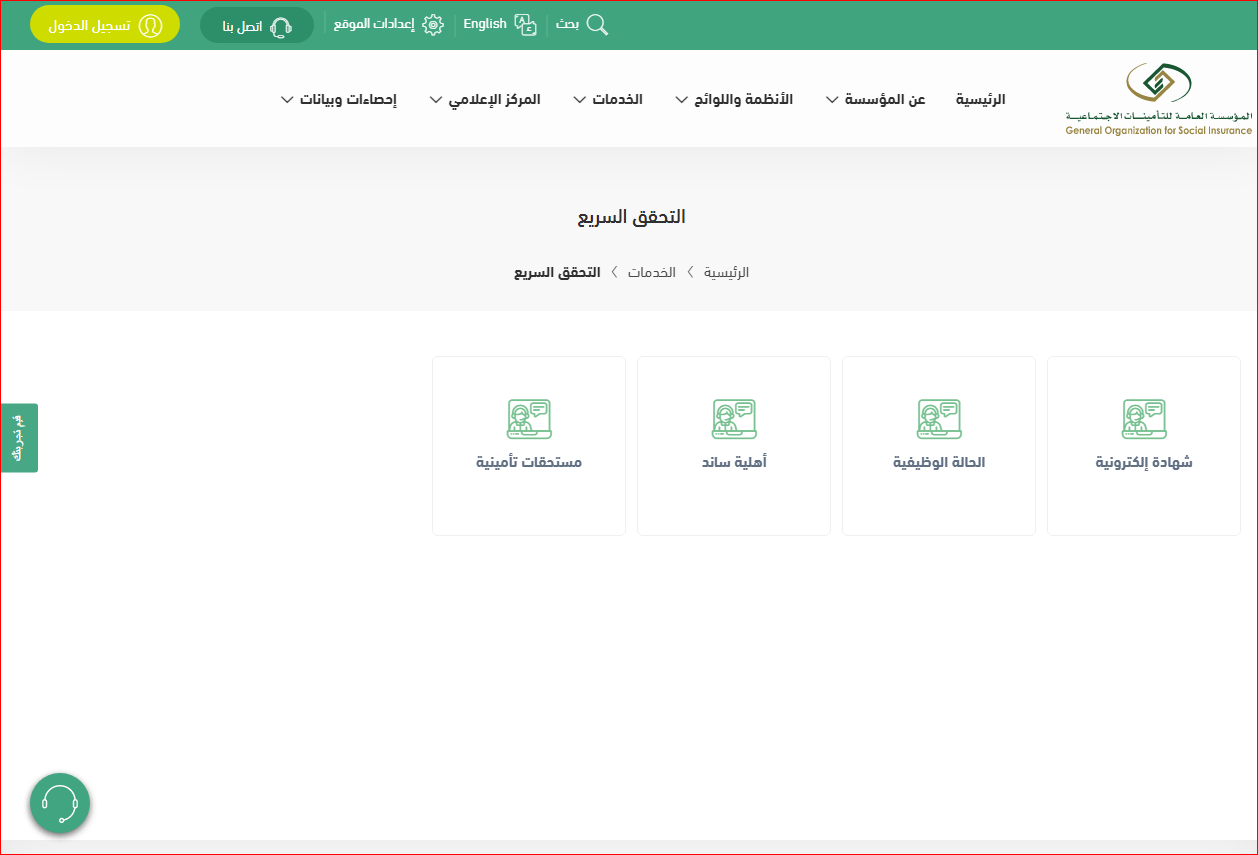
Task: Click the GOSI logo
Action: point(1158,98)
